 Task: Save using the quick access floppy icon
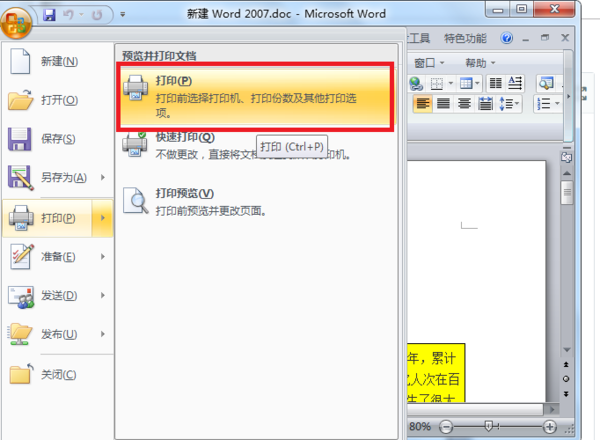[49, 15]
